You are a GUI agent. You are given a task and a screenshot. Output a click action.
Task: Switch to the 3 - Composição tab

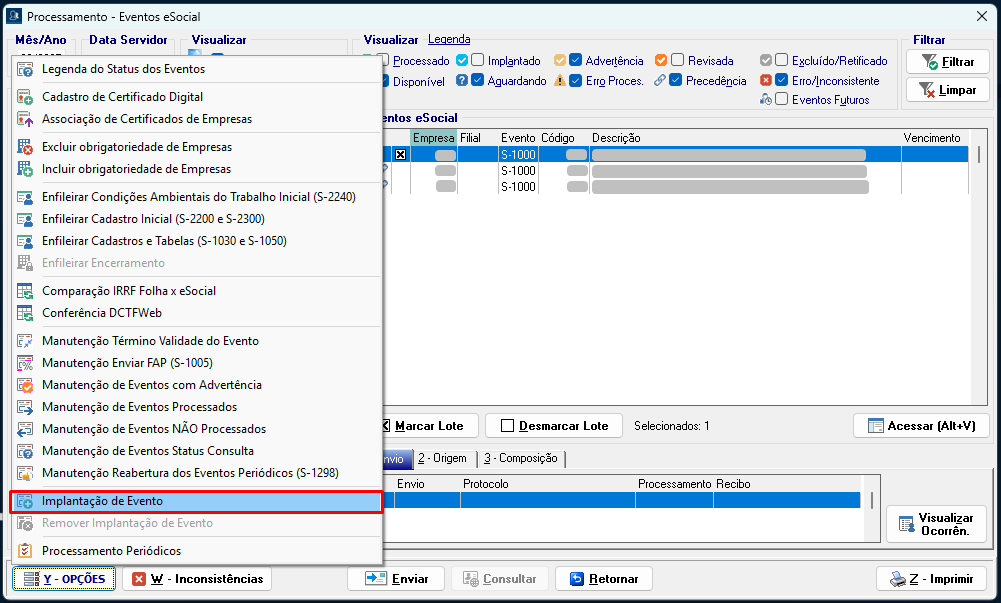[x=520, y=458]
